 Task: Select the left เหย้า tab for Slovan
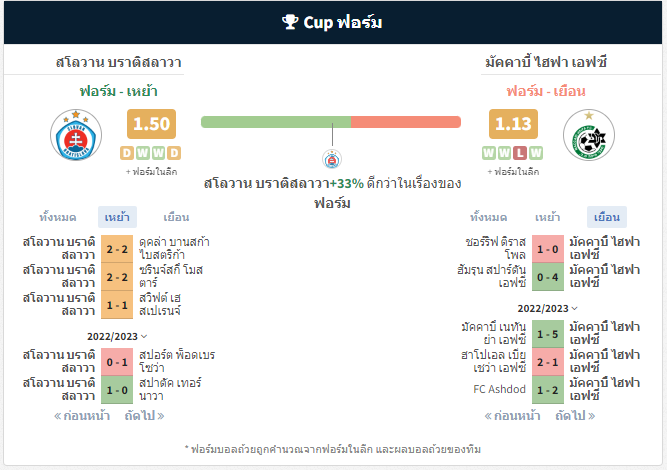point(117,217)
